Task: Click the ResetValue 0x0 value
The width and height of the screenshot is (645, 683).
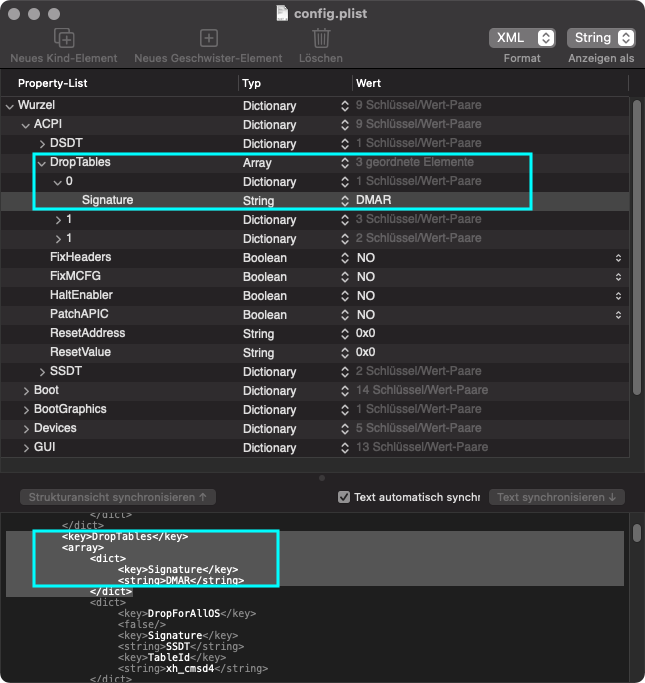Action: [365, 352]
